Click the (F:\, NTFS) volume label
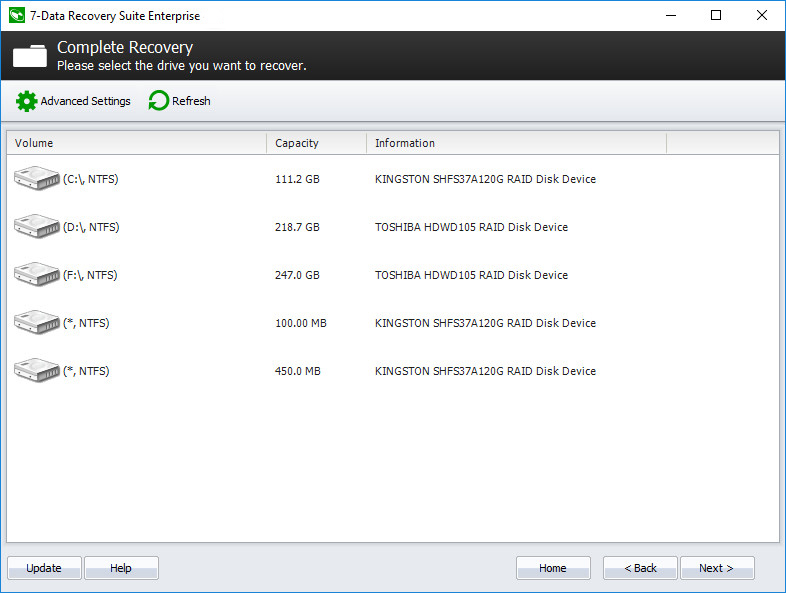This screenshot has width=786, height=593. tap(90, 275)
